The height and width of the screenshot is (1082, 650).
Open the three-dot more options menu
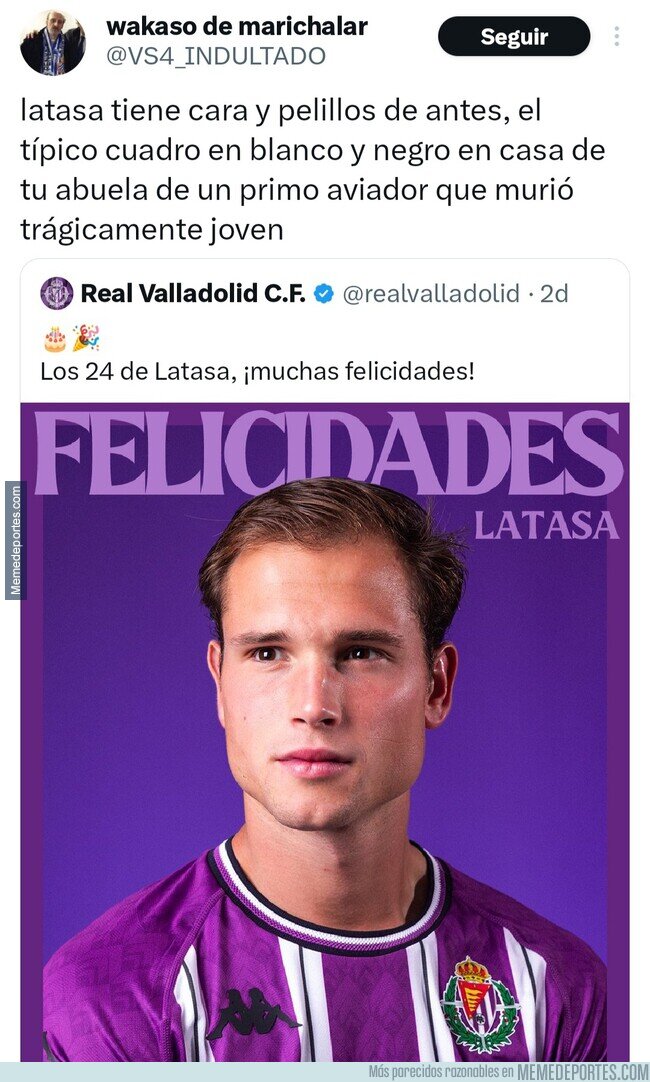click(x=616, y=37)
